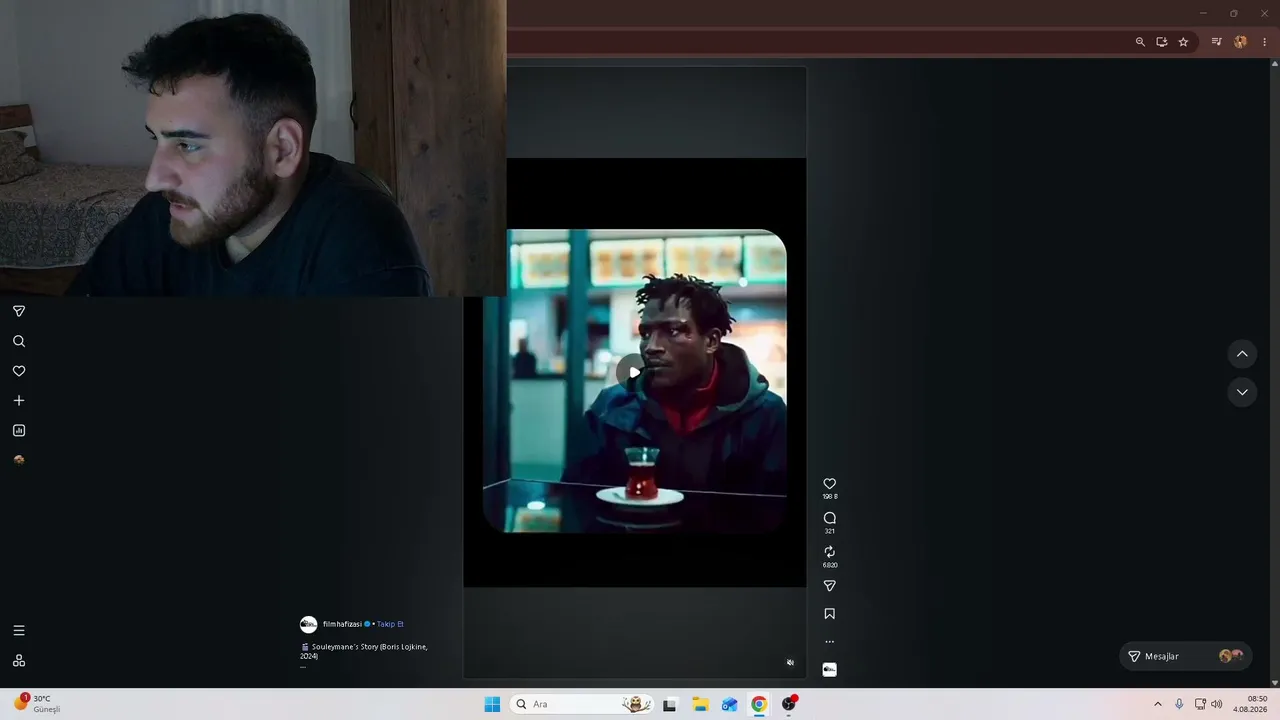Open the volume icon in system tray
The image size is (1280, 720).
pos(1217,704)
